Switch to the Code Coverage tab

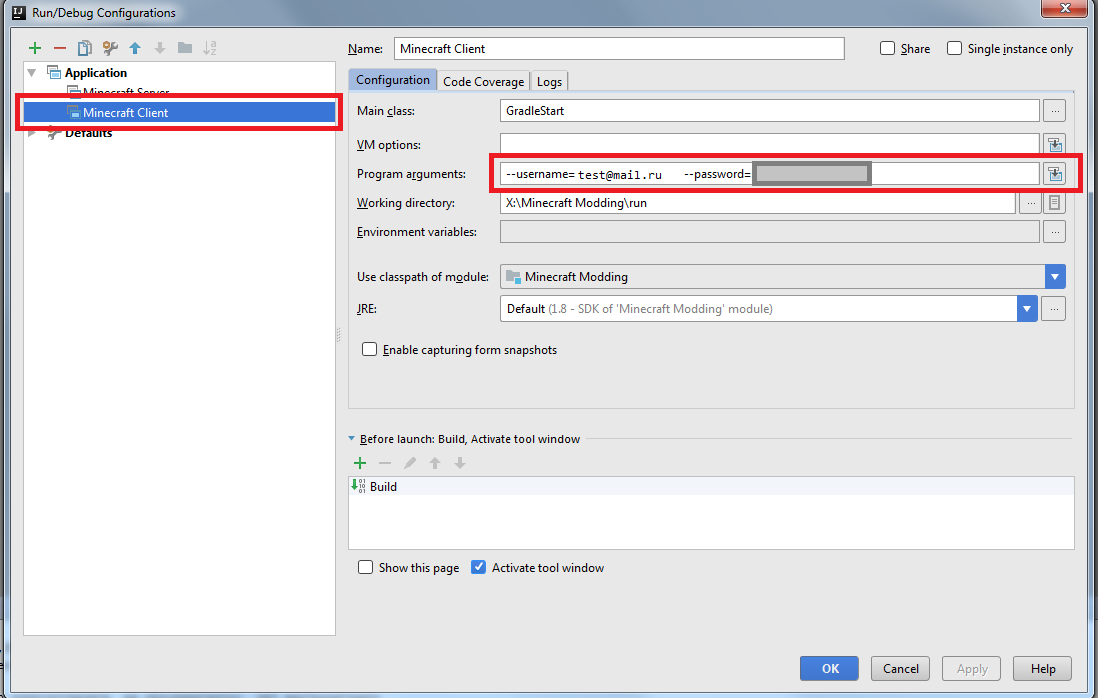(483, 82)
